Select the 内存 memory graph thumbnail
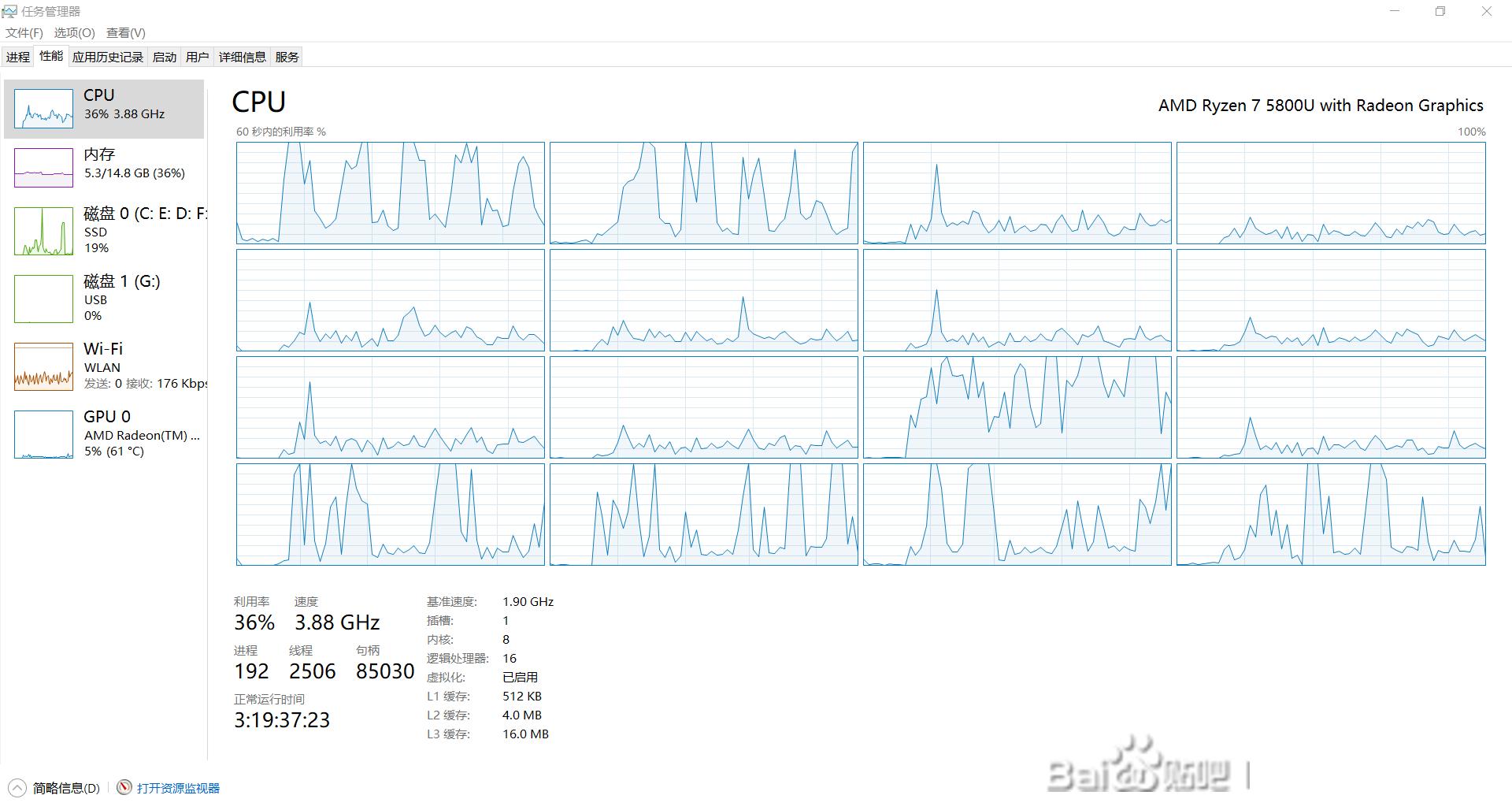 (x=43, y=168)
